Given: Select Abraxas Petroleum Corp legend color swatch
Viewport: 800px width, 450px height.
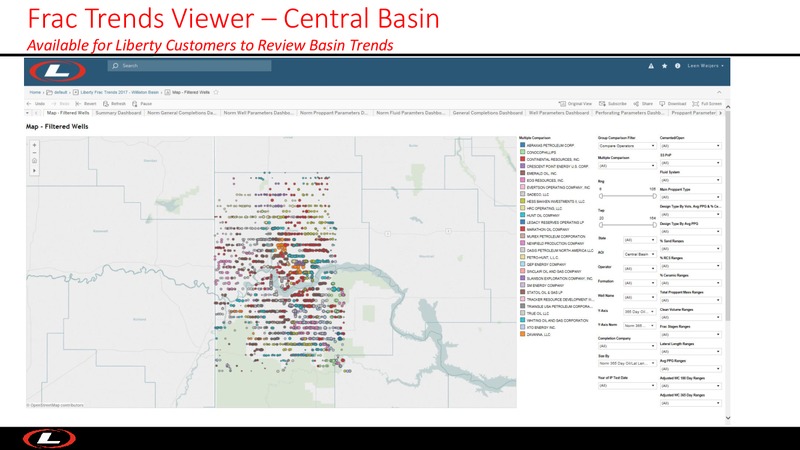Looking at the screenshot, I should 522,145.
